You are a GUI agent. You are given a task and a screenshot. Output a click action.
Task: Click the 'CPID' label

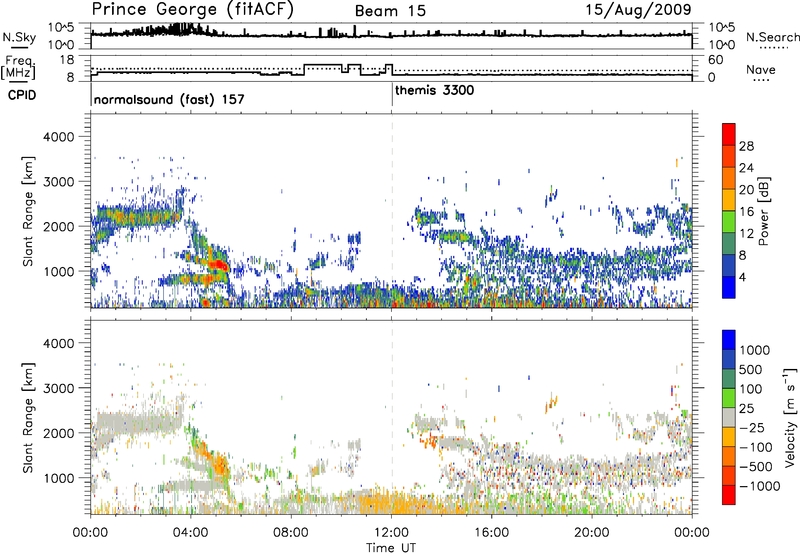click(22, 95)
